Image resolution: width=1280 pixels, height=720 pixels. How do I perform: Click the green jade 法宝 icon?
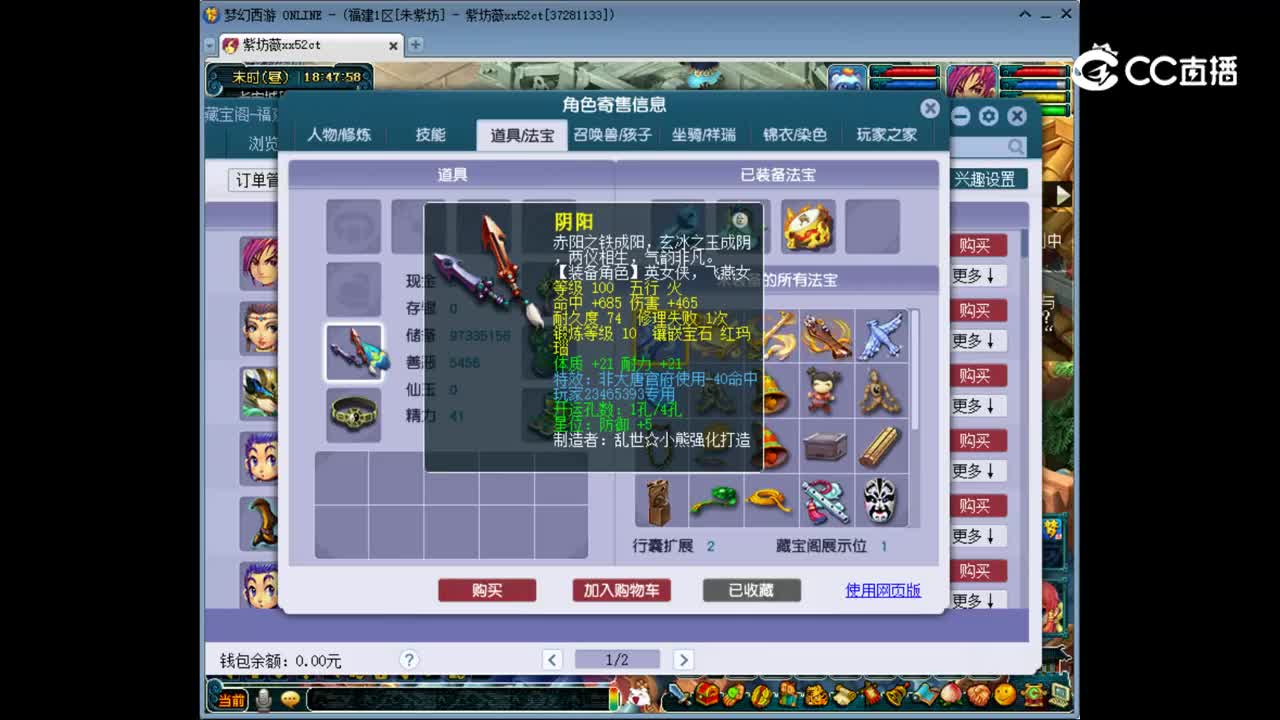click(x=715, y=501)
